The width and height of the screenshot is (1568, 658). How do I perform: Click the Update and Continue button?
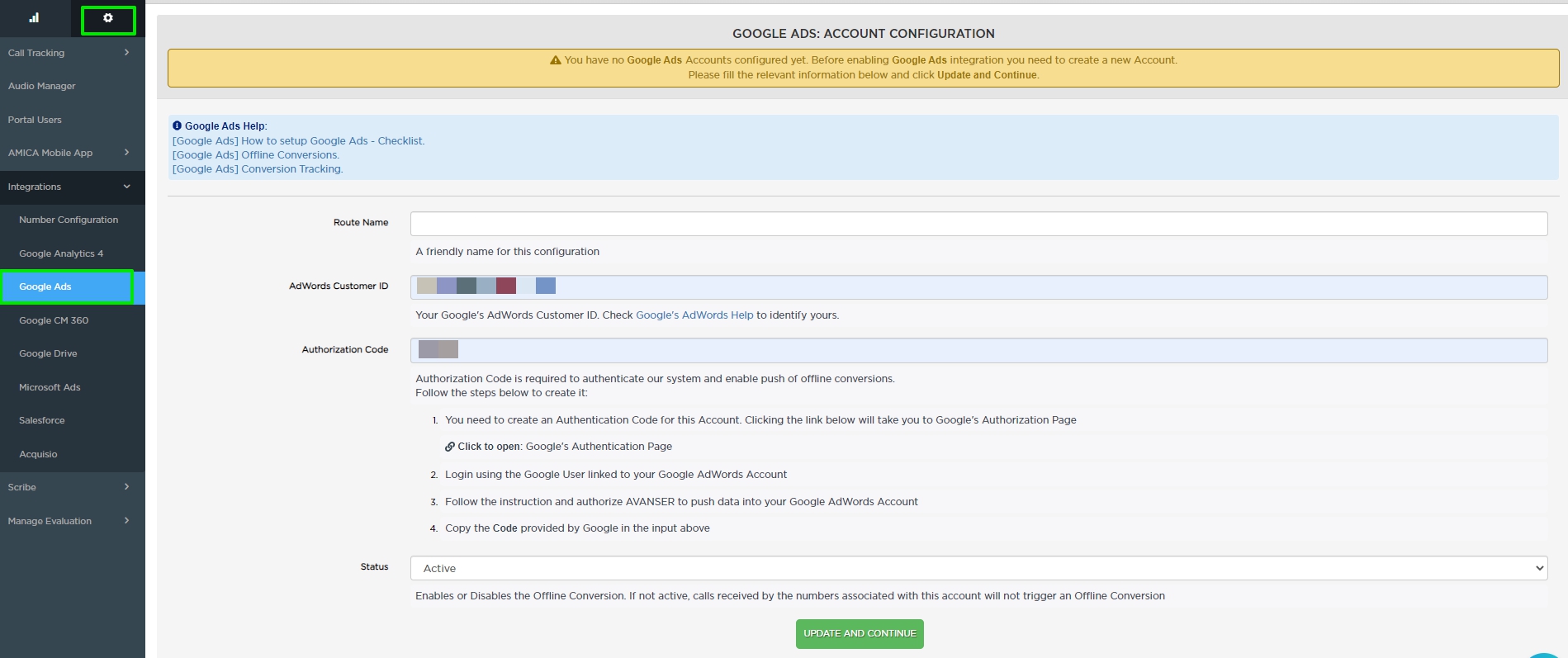click(x=860, y=634)
